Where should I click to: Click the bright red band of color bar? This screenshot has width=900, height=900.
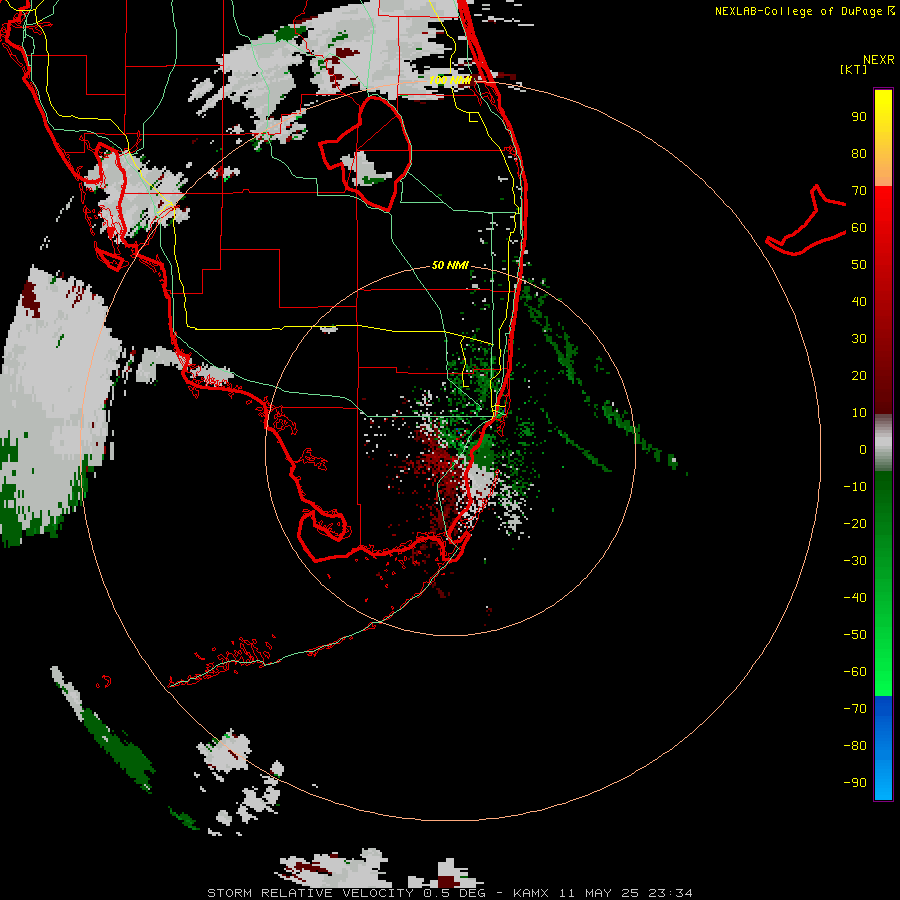883,212
